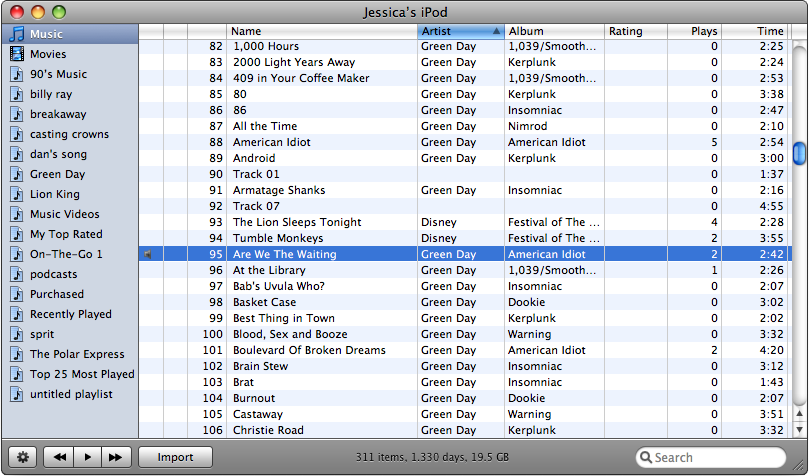Screen dimensions: 809x476
Task: Open the podcasts playlist
Action: [x=70, y=274]
